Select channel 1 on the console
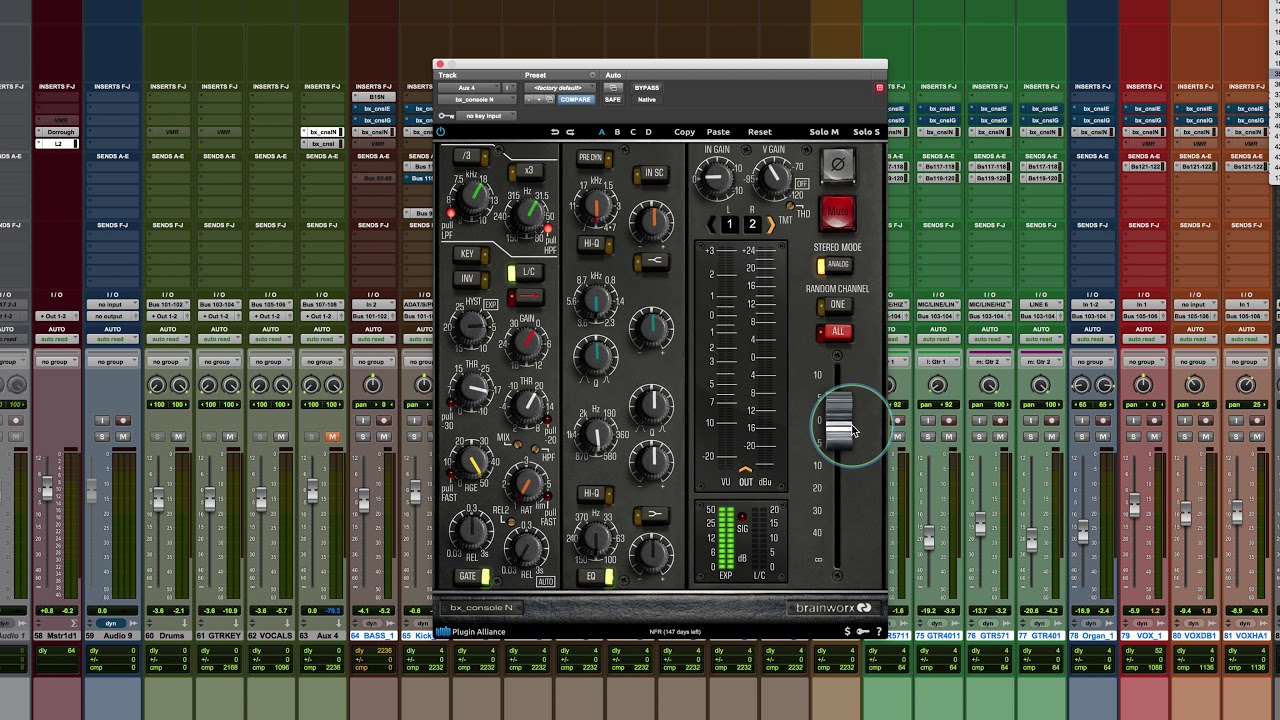 point(730,225)
